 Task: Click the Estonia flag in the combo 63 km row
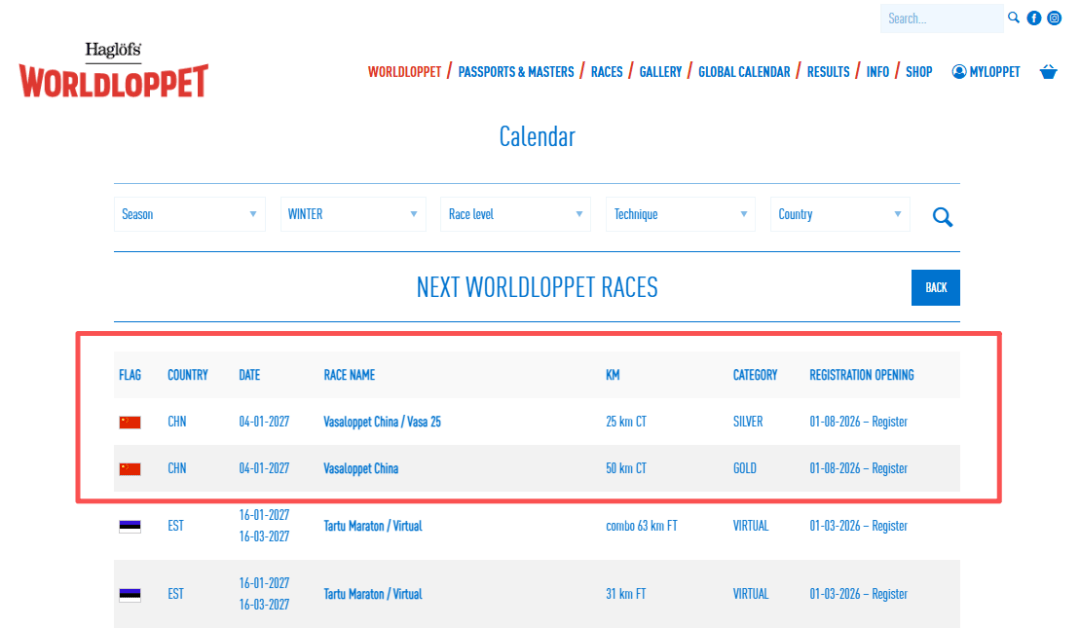tap(129, 527)
